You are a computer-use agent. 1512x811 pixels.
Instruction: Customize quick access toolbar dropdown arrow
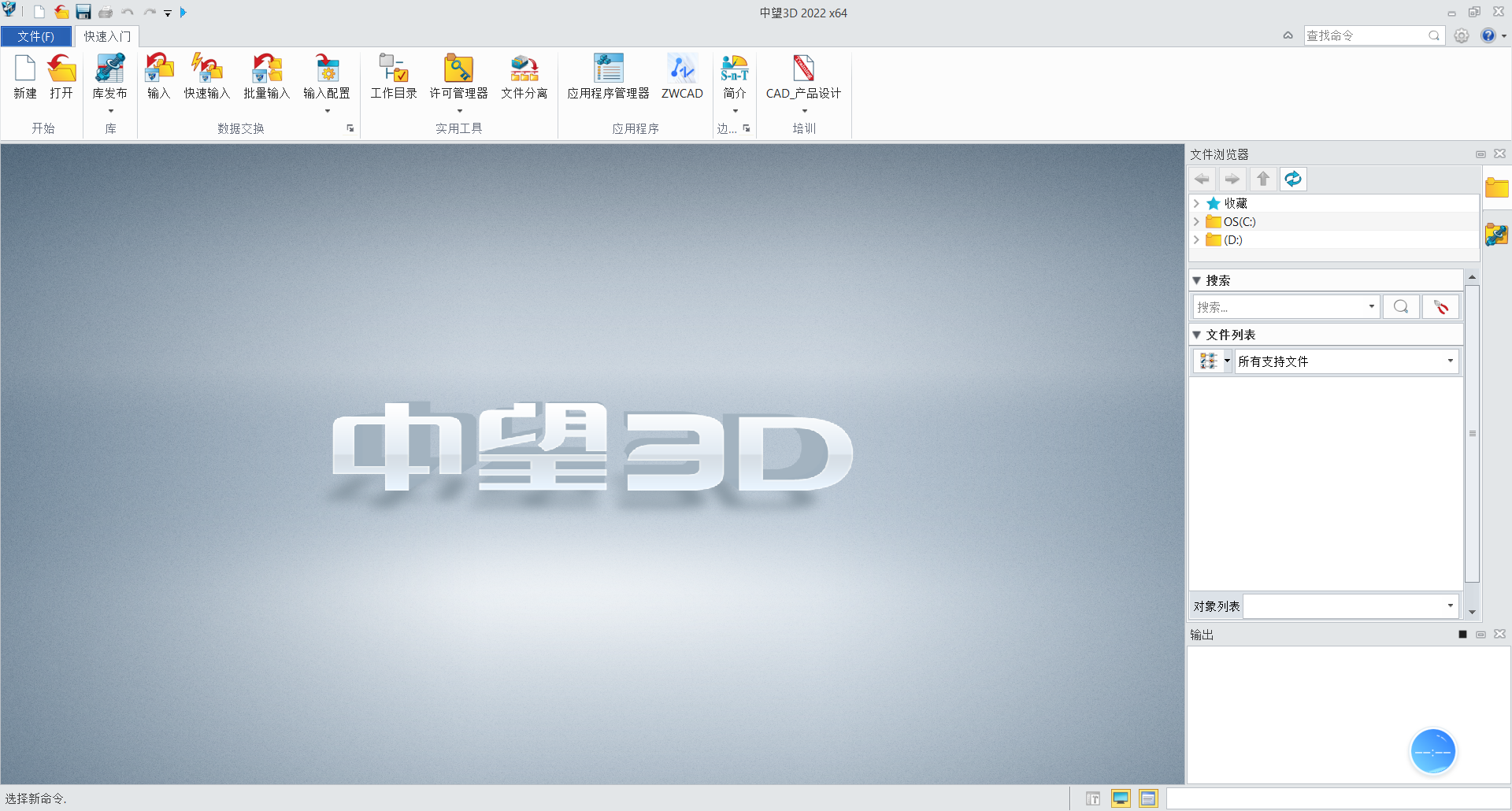(168, 13)
